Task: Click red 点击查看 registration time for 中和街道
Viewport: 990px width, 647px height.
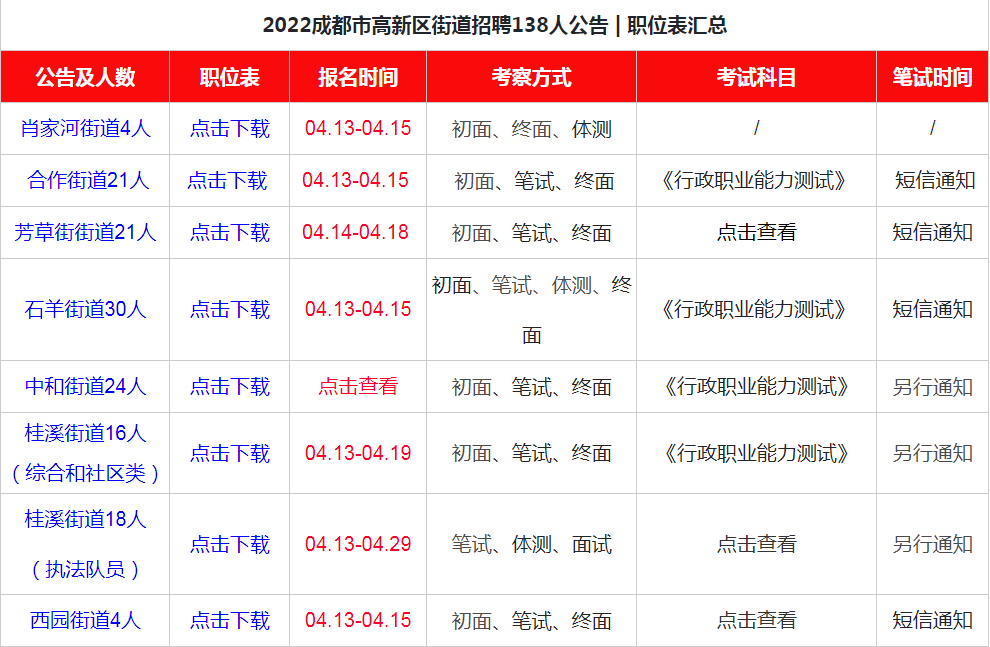Action: 358,386
